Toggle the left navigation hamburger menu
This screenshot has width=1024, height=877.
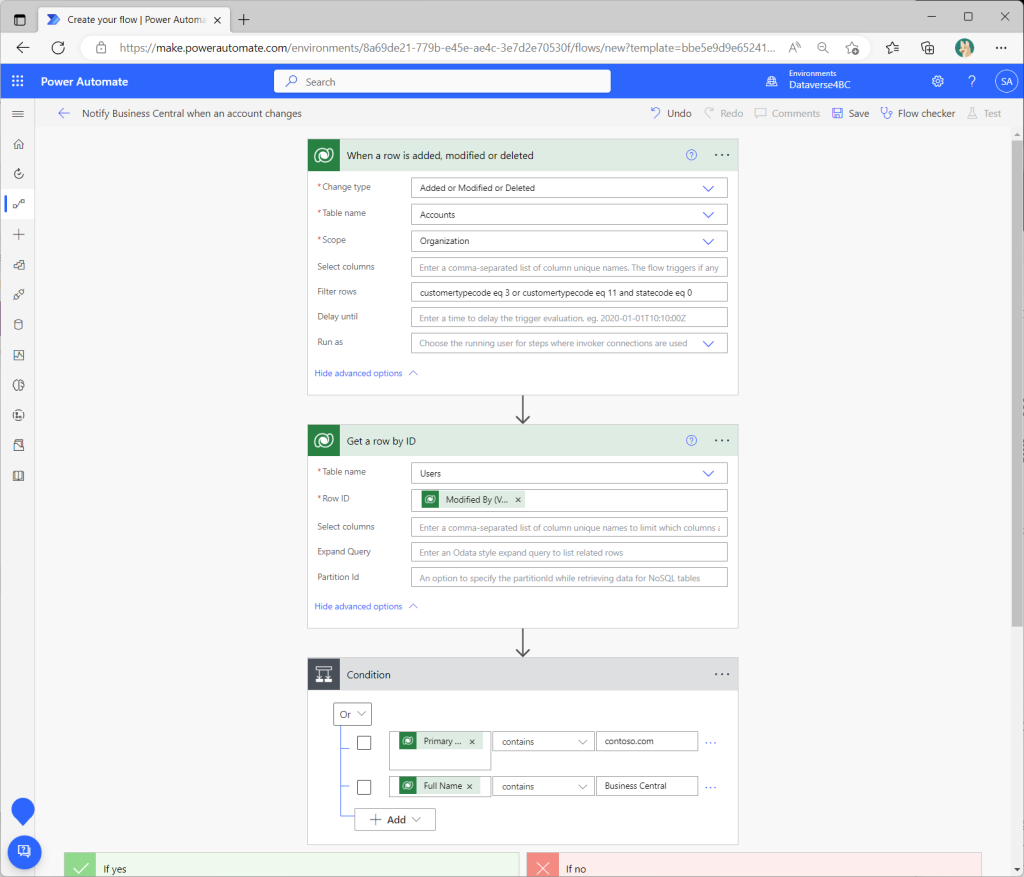[18, 114]
